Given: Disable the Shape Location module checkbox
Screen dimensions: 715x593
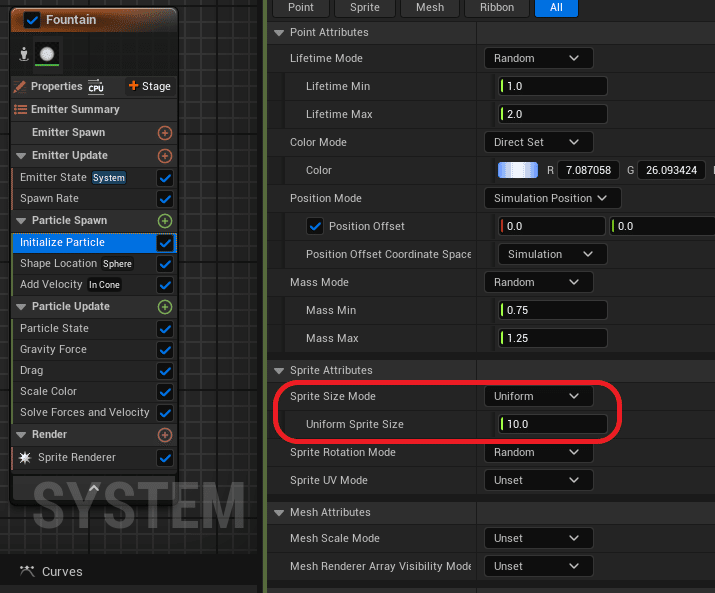Looking at the screenshot, I should point(165,264).
